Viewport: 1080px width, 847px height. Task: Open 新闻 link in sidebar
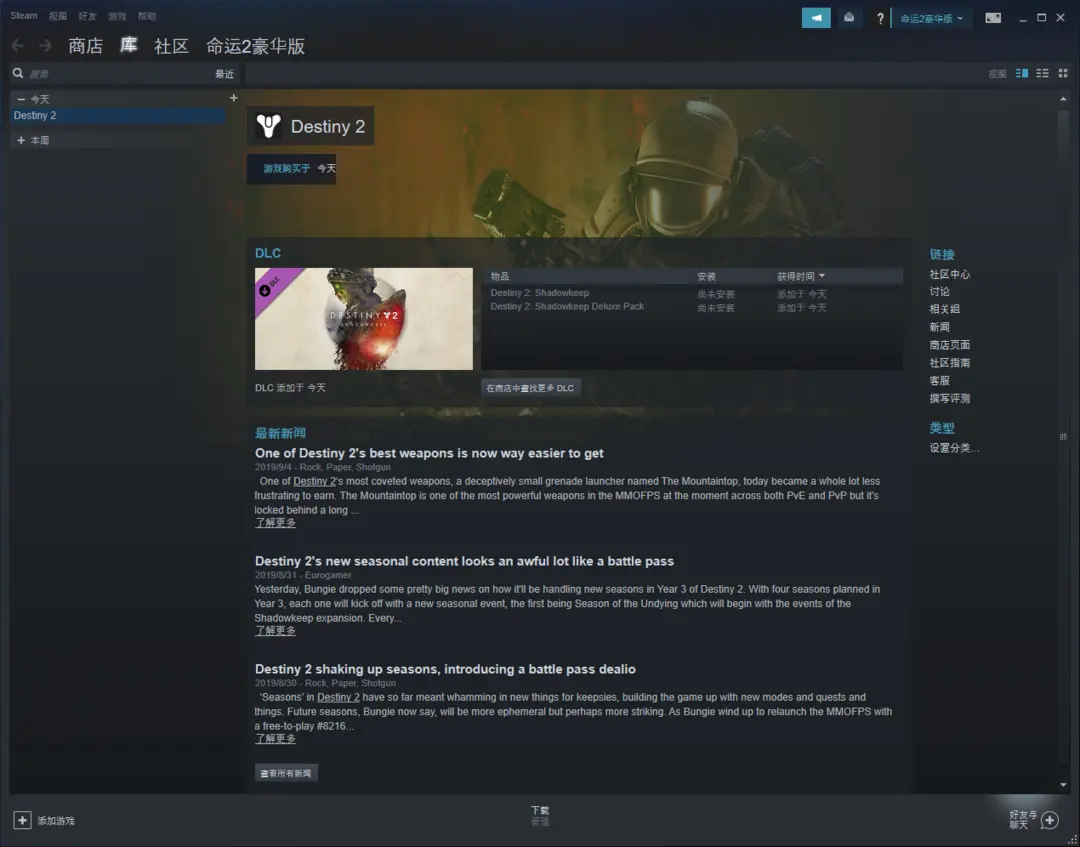pyautogui.click(x=939, y=327)
